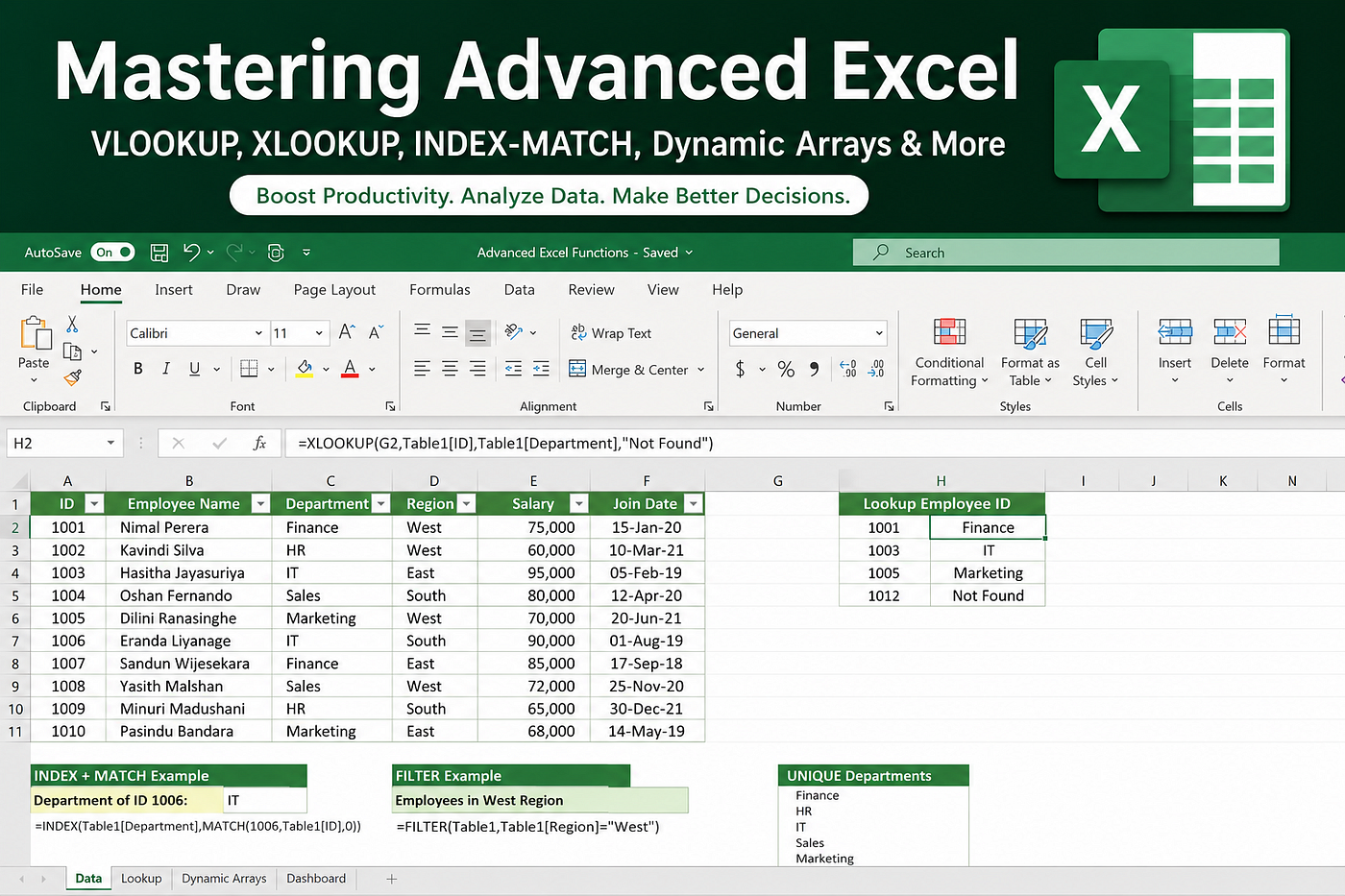The height and width of the screenshot is (896, 1345).
Task: Toggle underline formatting
Action: (x=194, y=369)
